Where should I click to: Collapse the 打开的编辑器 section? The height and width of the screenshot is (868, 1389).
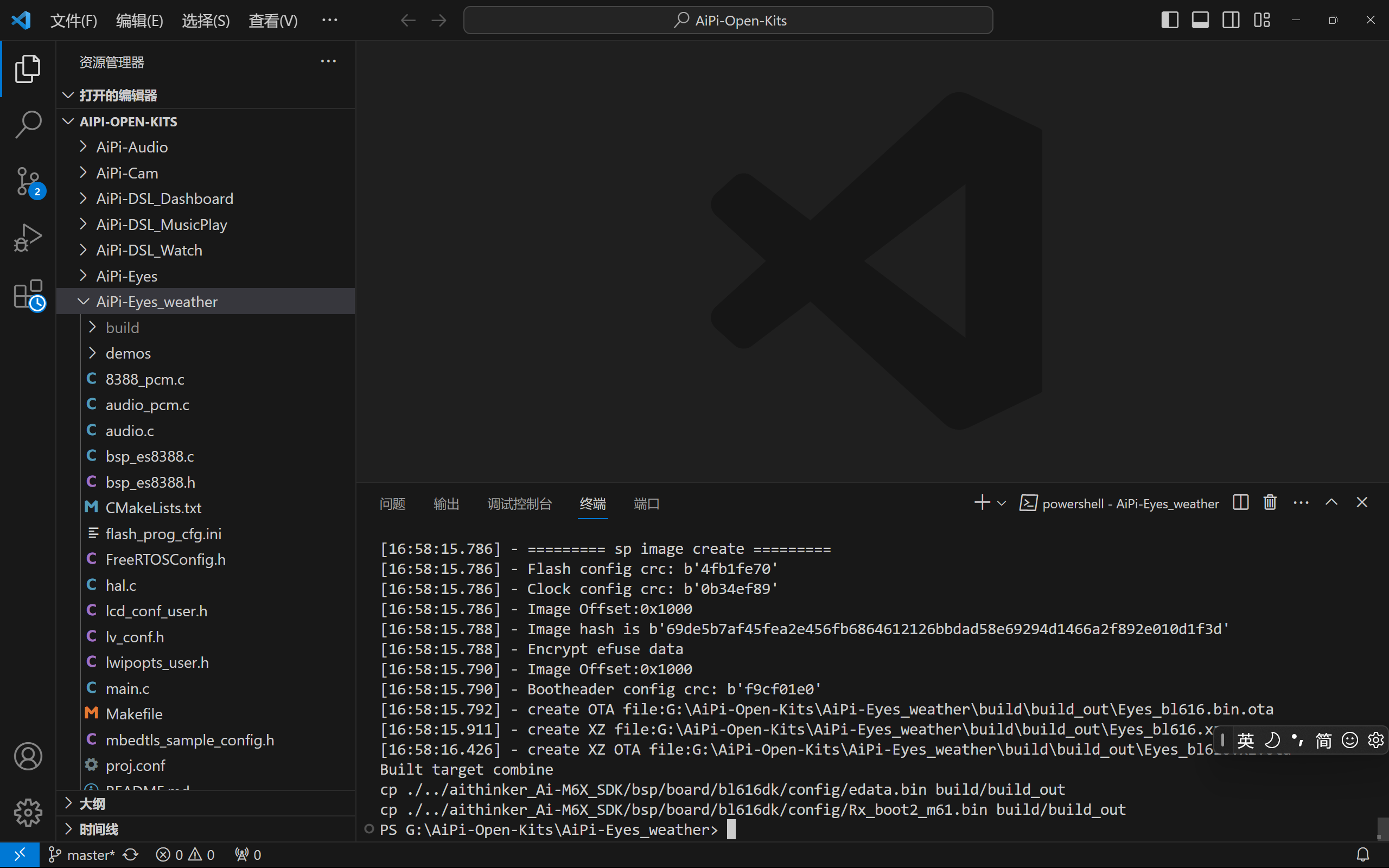point(206,95)
